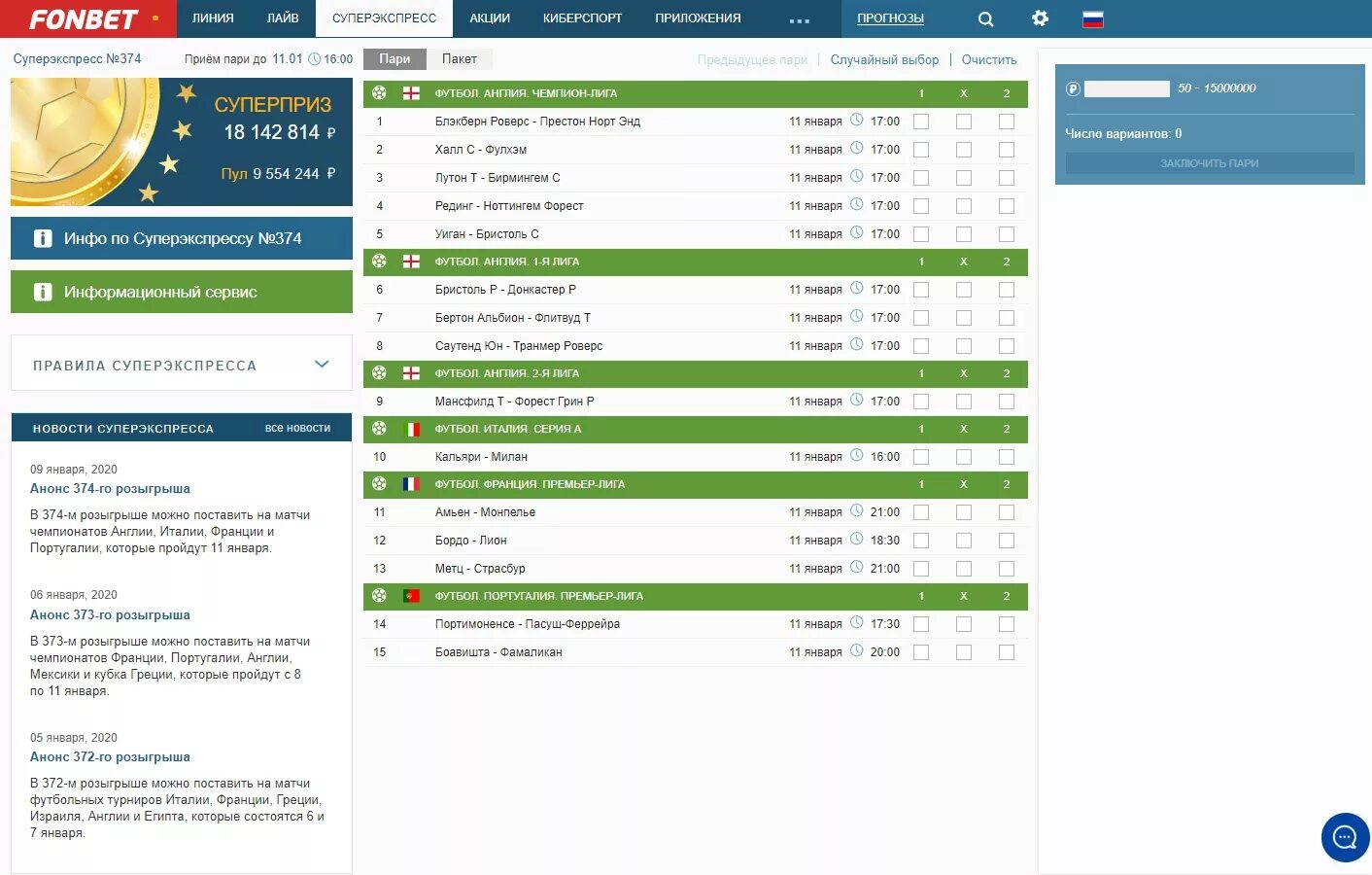The width and height of the screenshot is (1372, 875).
Task: Click info icon on Информационный сервис
Action: pyautogui.click(x=43, y=292)
